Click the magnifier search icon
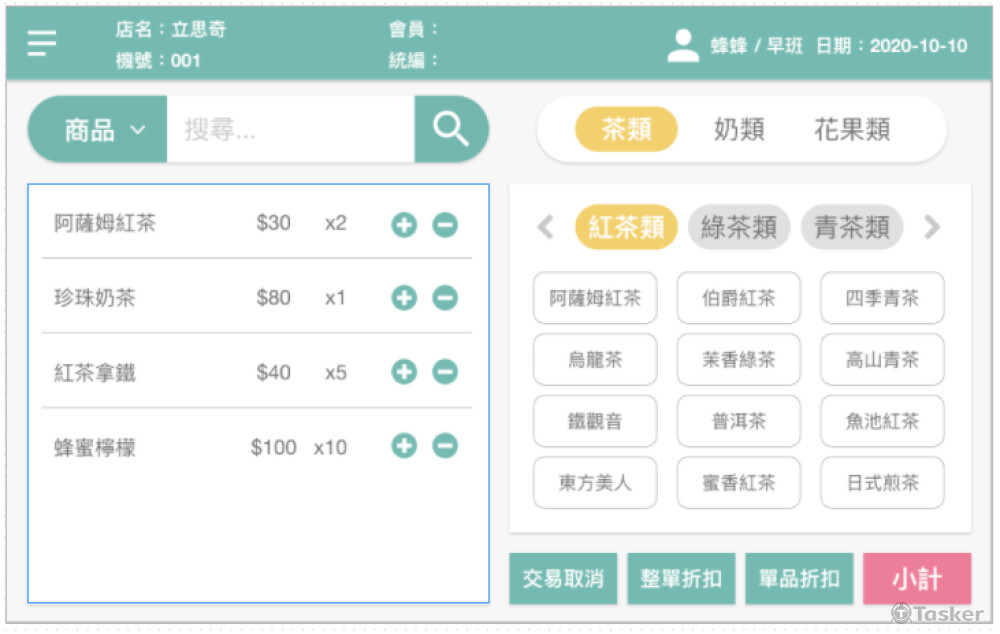 (451, 129)
